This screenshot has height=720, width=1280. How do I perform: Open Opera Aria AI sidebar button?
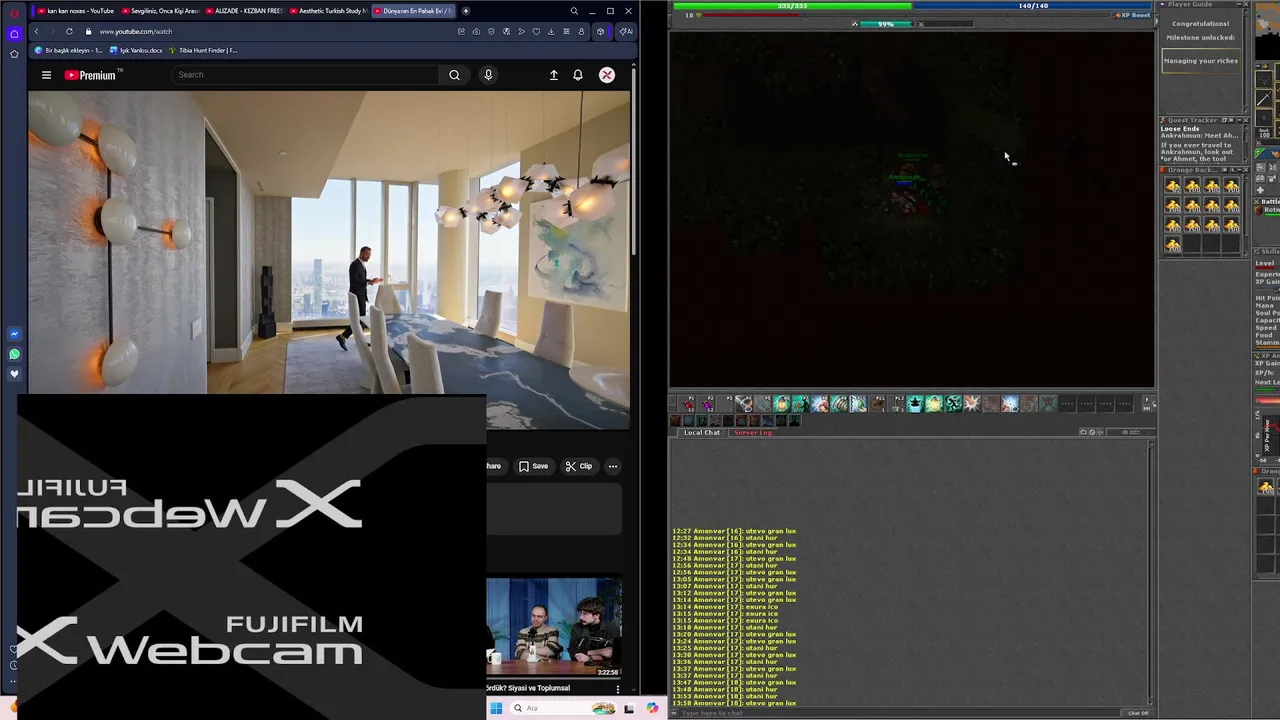(625, 31)
